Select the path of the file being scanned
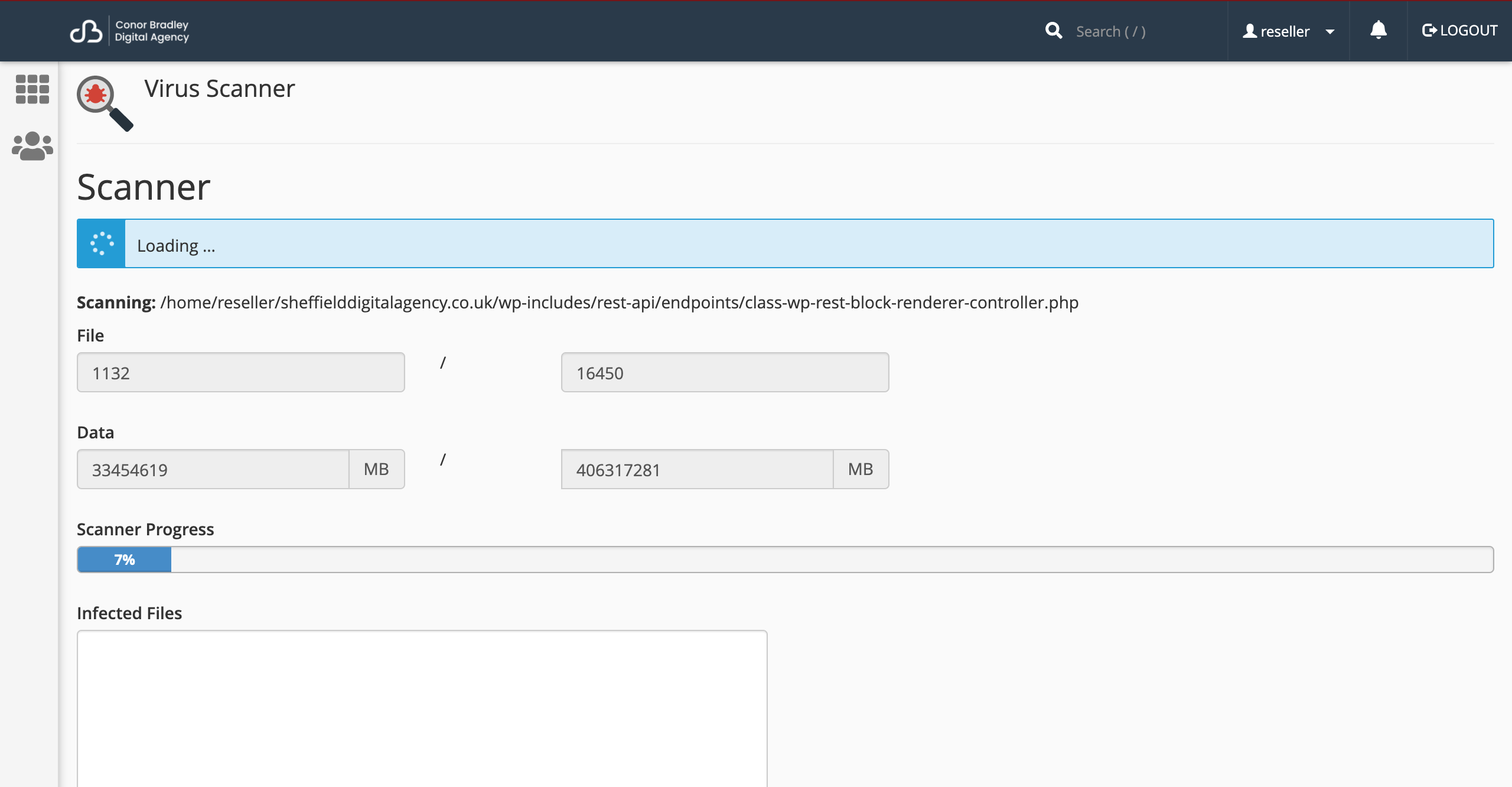This screenshot has height=787, width=1512. [x=620, y=303]
